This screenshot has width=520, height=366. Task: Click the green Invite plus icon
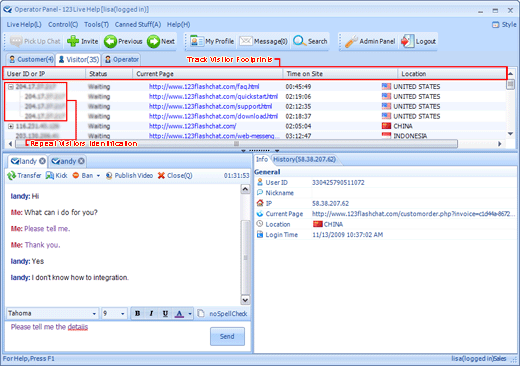(x=73, y=41)
